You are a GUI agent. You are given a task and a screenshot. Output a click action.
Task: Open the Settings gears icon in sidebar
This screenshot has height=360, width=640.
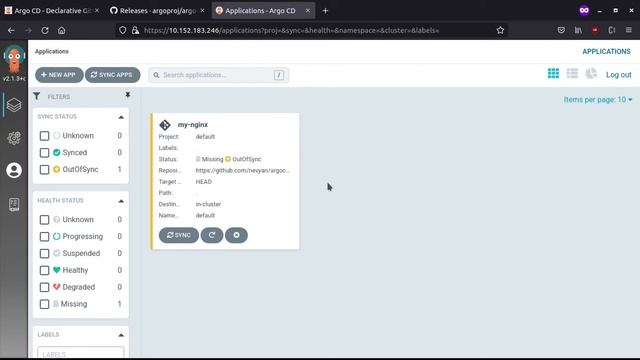(x=14, y=138)
